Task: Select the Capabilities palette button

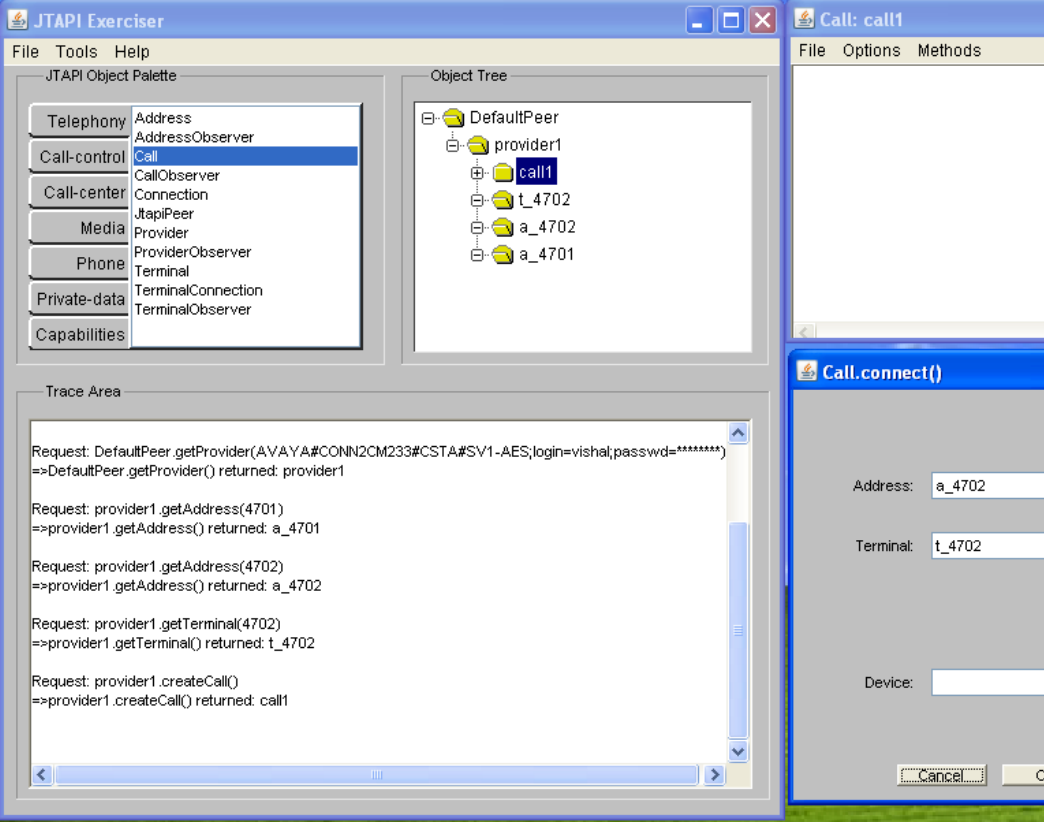Action: 80,335
